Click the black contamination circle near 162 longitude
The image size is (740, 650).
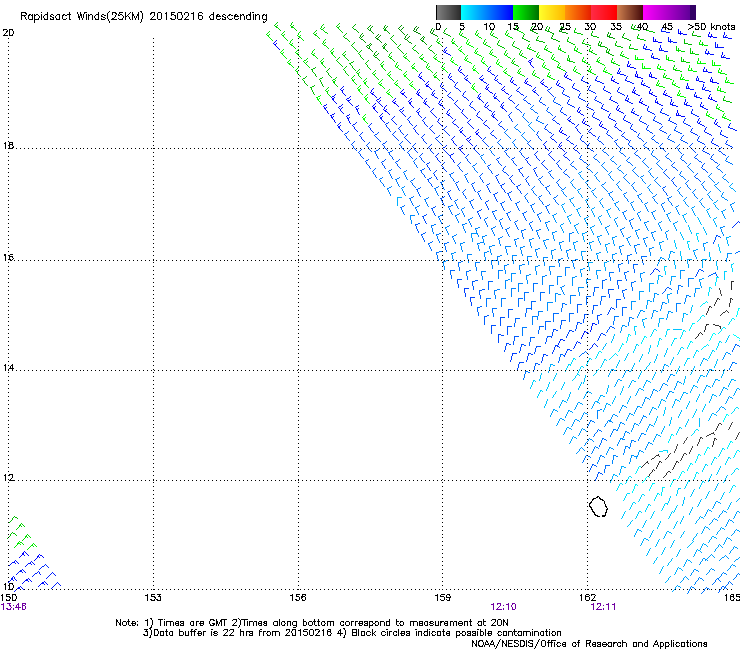point(598,506)
